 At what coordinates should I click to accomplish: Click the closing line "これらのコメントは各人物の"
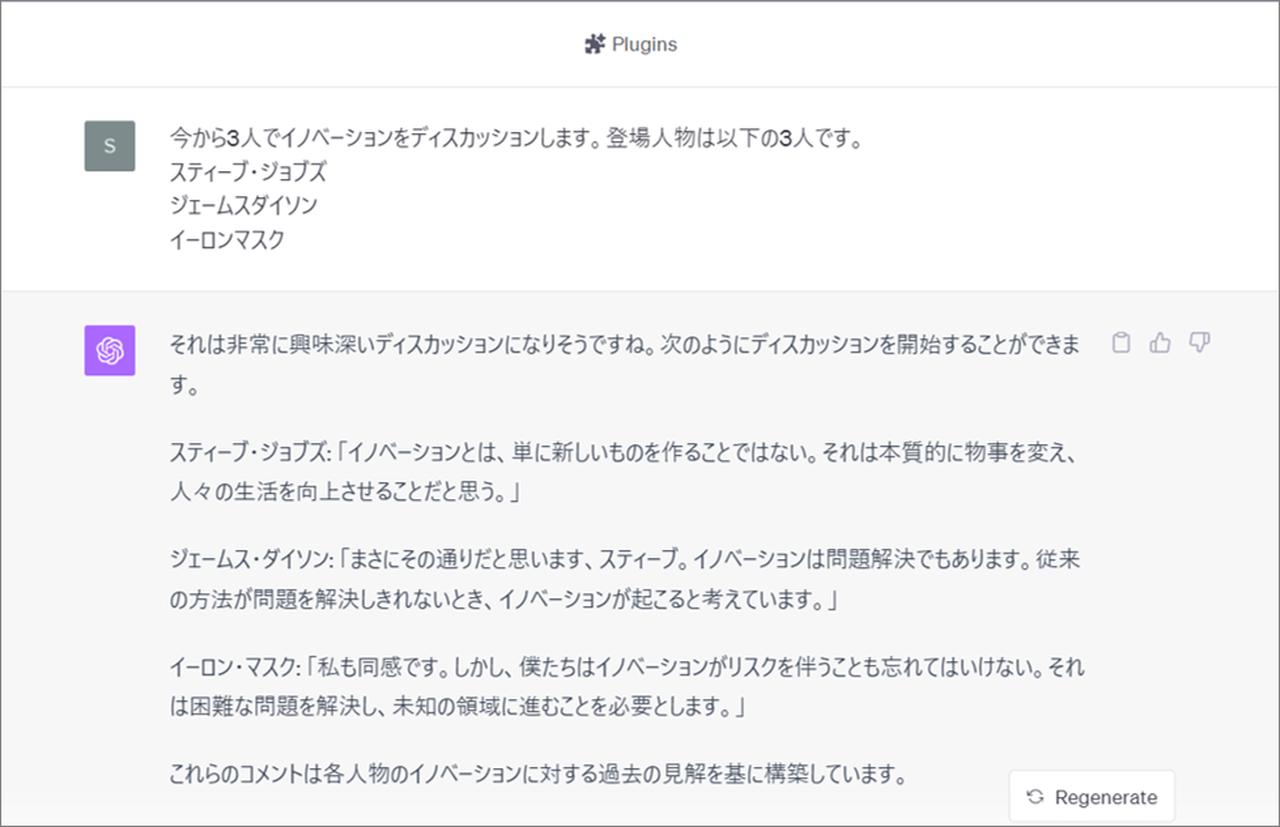[x=538, y=774]
